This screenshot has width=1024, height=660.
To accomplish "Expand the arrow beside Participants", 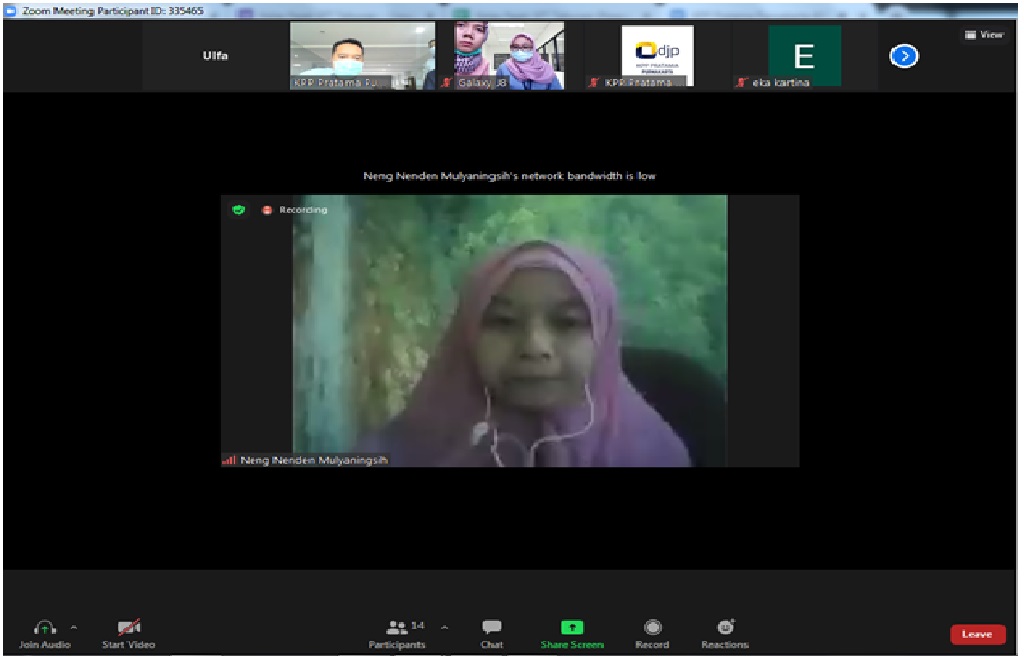I will (444, 627).
